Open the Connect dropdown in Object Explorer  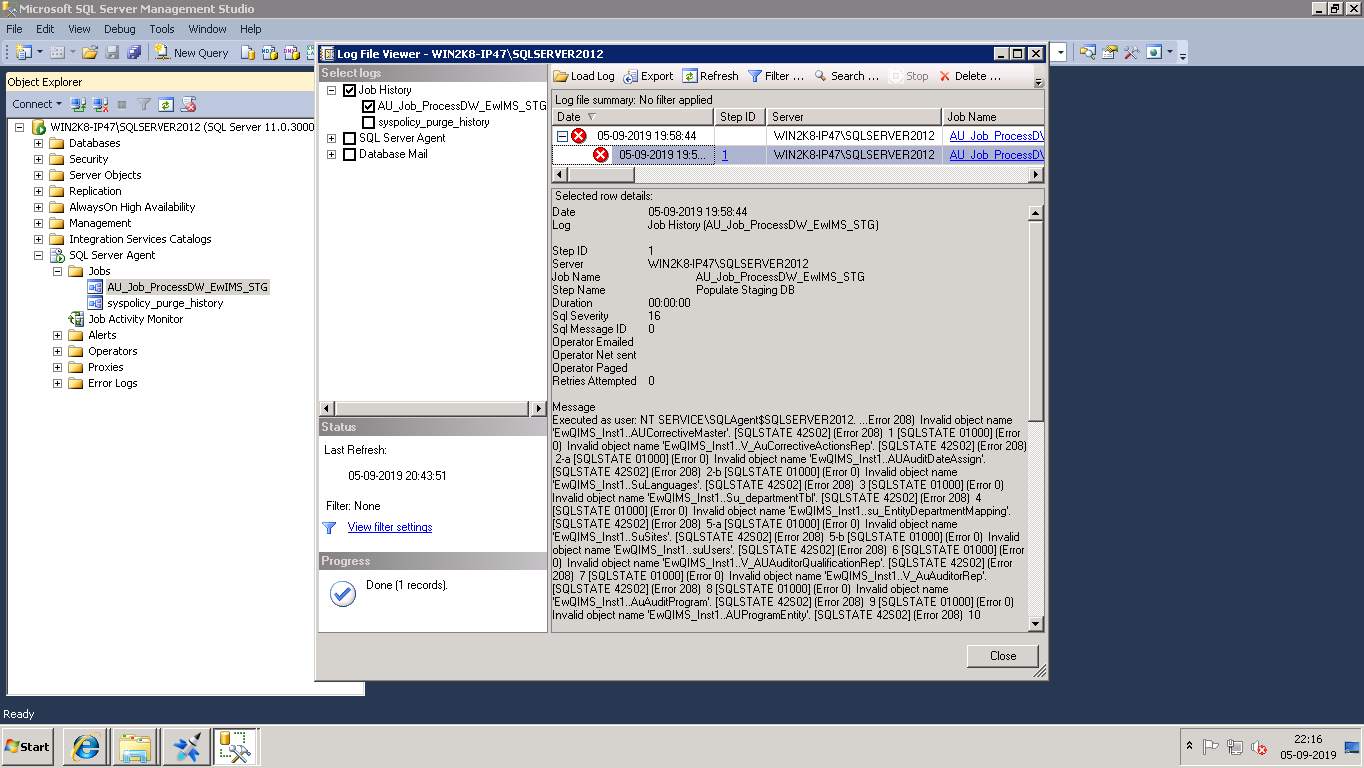click(x=36, y=104)
